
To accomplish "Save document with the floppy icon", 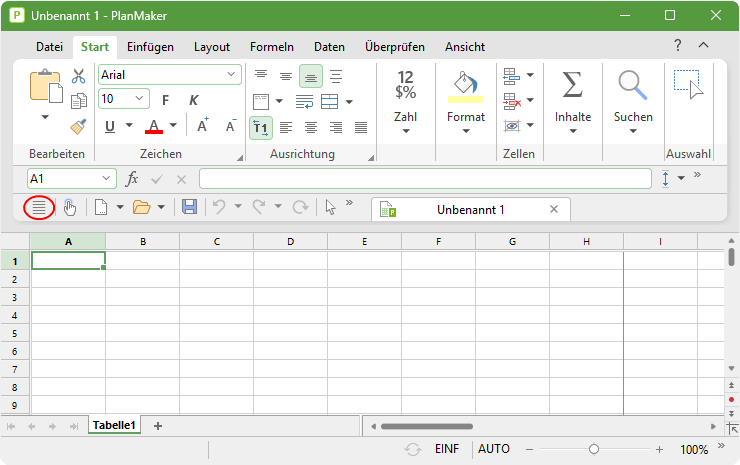I will point(190,207).
